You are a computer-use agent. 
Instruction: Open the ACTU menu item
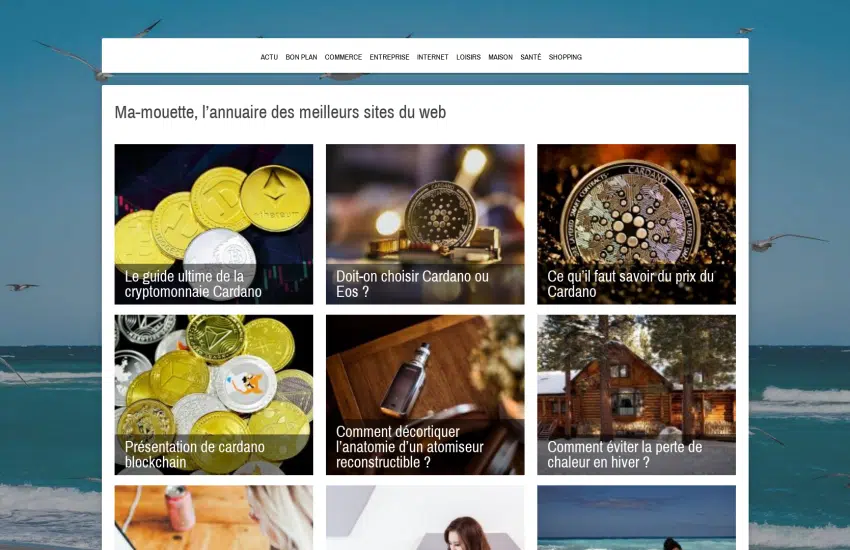point(269,57)
